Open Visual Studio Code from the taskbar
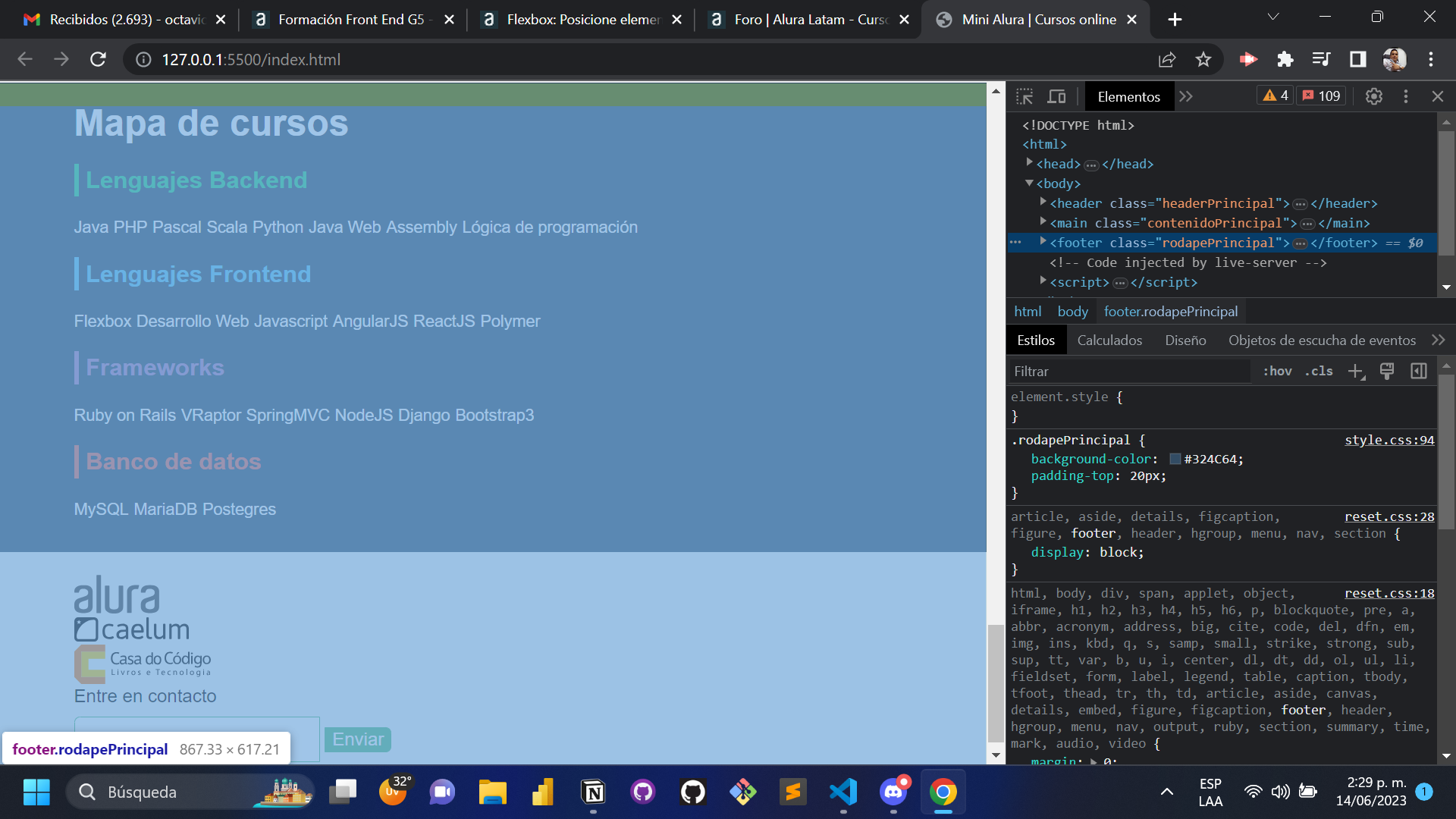 (843, 792)
